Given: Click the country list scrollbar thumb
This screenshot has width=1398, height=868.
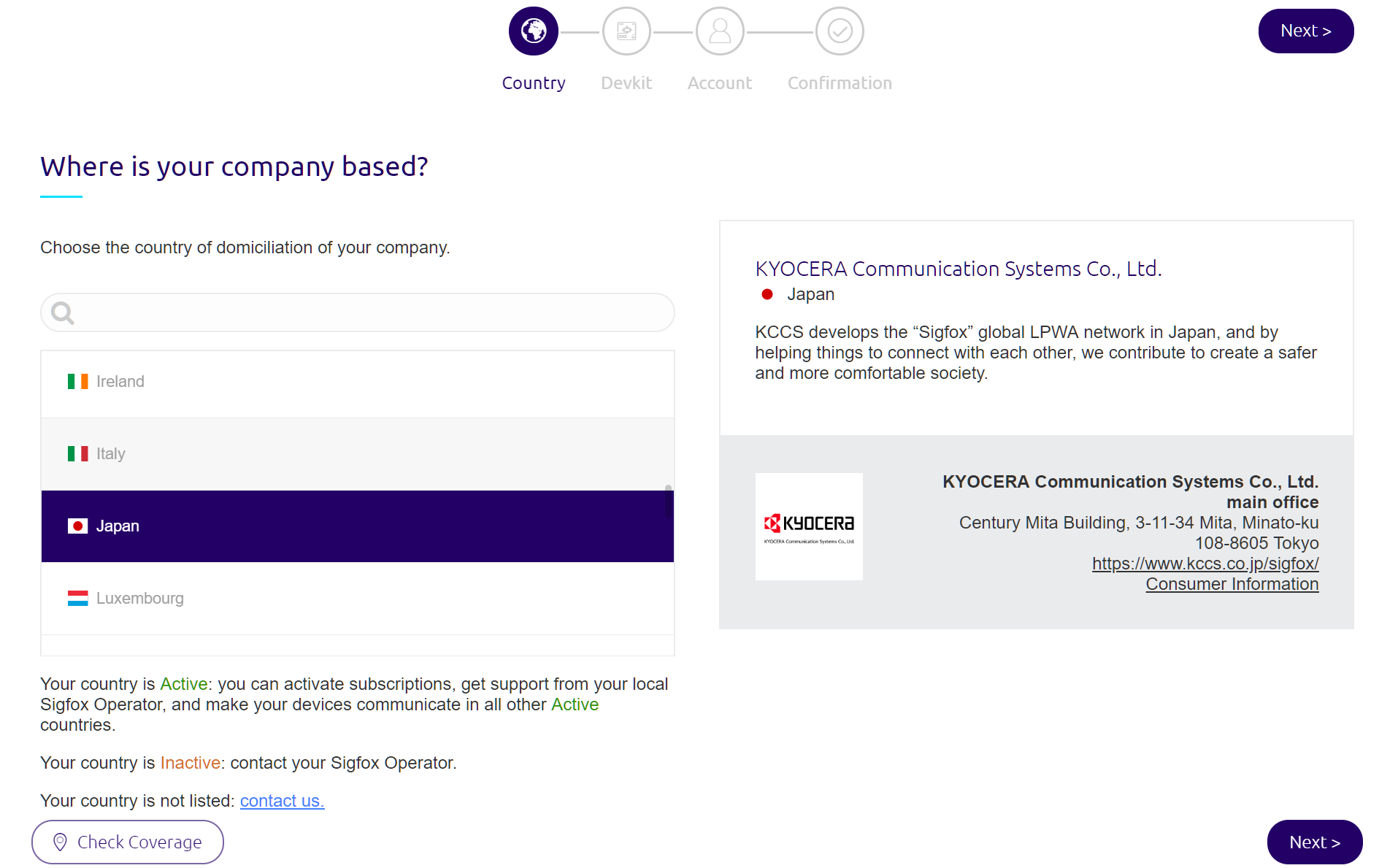Looking at the screenshot, I should tap(668, 499).
